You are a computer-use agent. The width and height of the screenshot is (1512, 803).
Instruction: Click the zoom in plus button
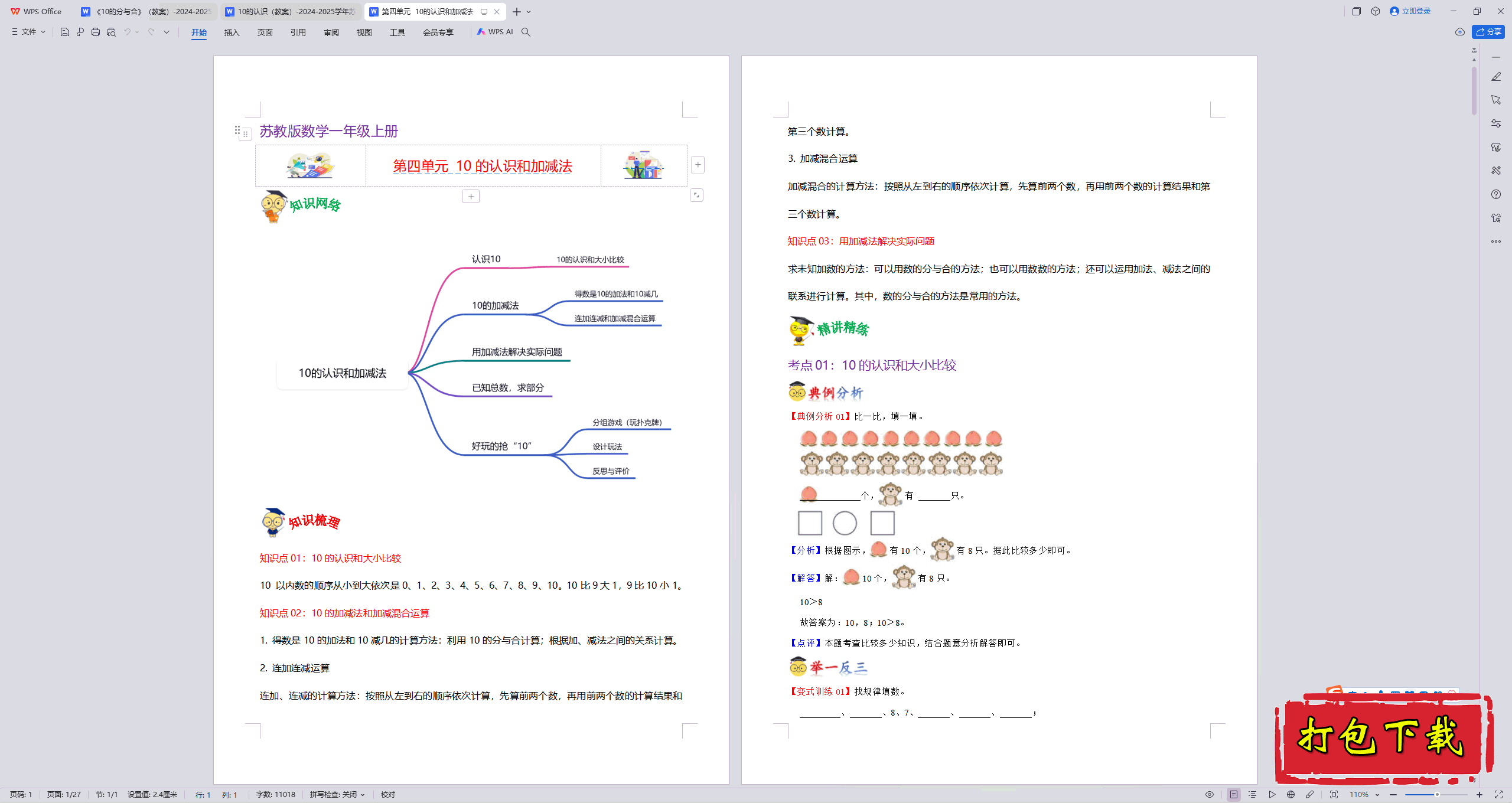pyautogui.click(x=1480, y=795)
